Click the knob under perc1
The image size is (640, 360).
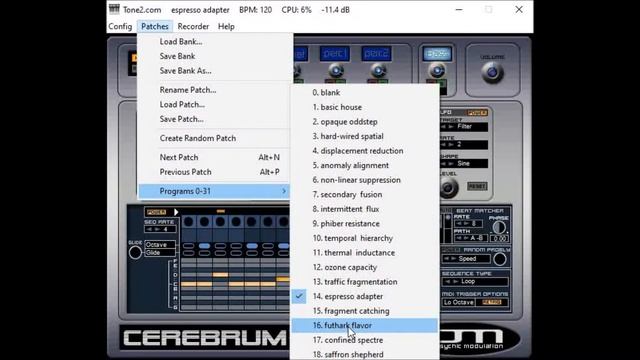pos(336,71)
